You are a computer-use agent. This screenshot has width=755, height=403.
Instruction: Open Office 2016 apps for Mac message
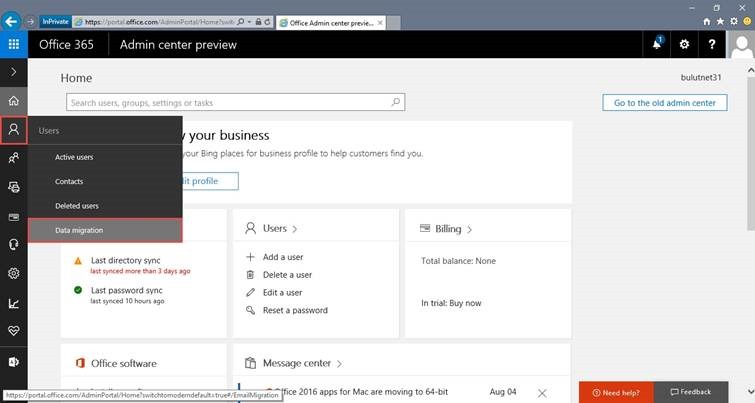pos(366,392)
